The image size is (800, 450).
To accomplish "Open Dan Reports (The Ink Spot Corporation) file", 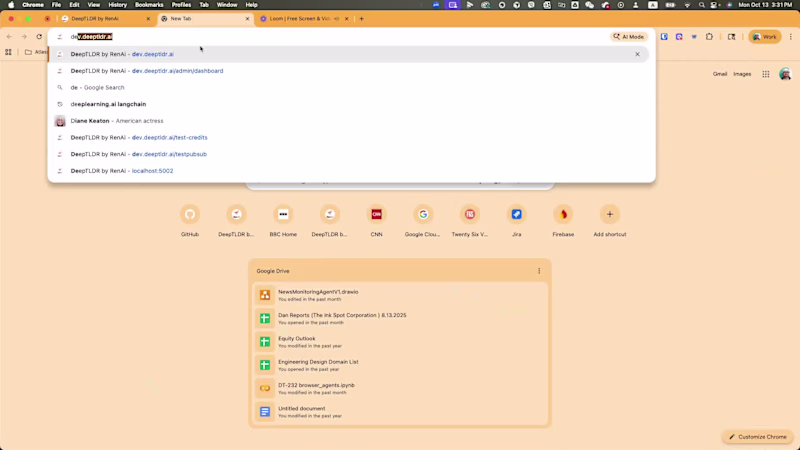I will click(x=399, y=318).
